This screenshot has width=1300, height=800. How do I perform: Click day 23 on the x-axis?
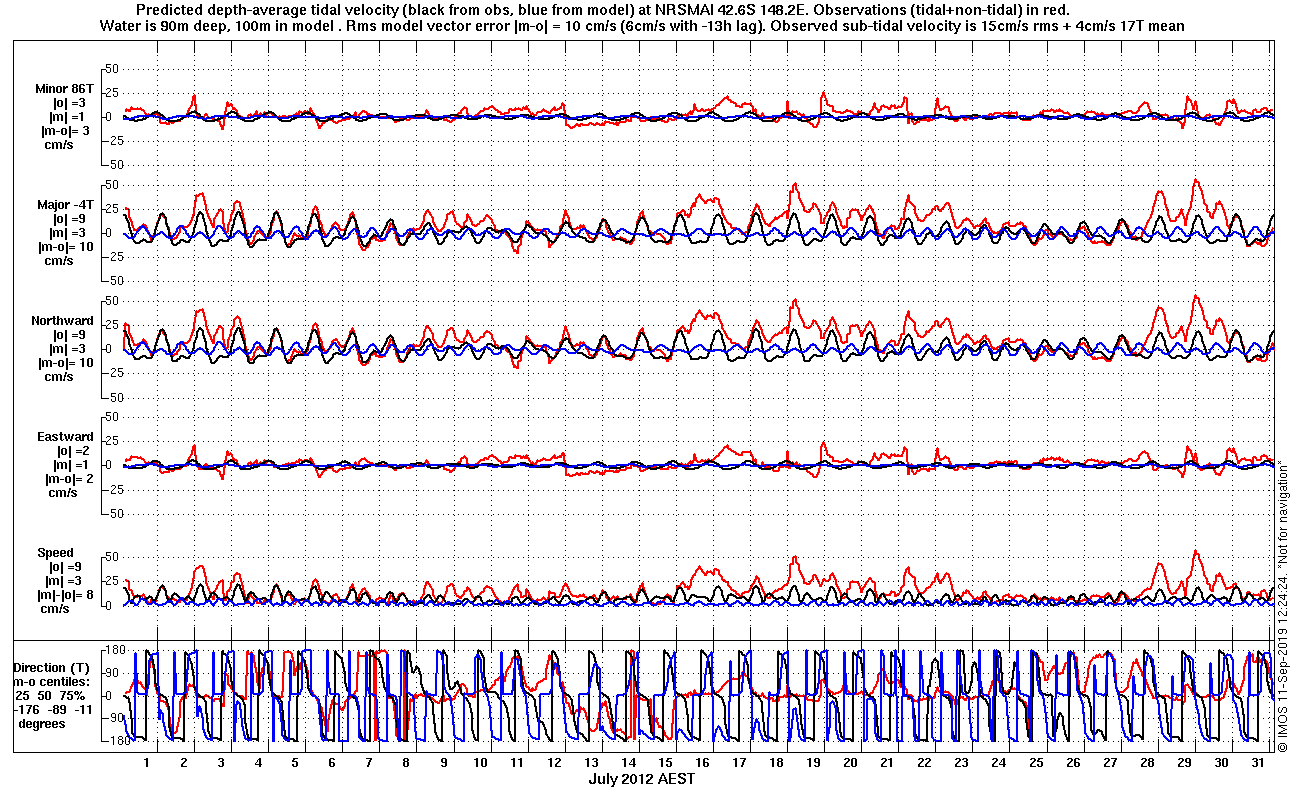coord(961,762)
